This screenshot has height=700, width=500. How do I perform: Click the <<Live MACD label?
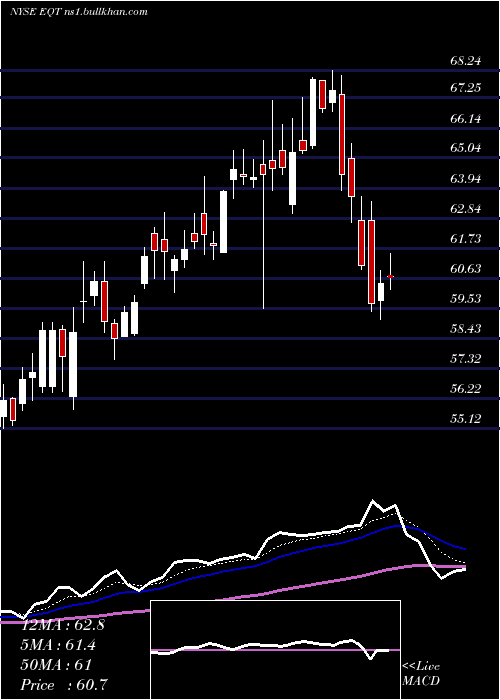pyautogui.click(x=421, y=674)
